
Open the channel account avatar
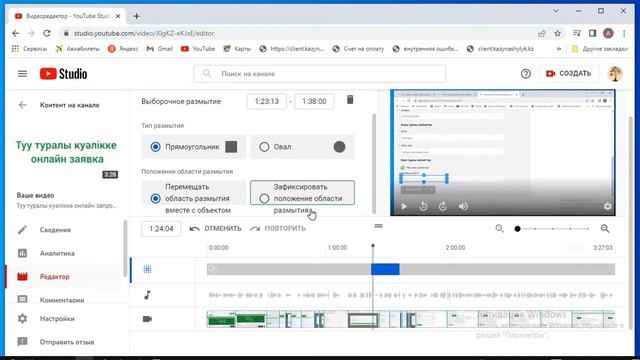click(615, 73)
